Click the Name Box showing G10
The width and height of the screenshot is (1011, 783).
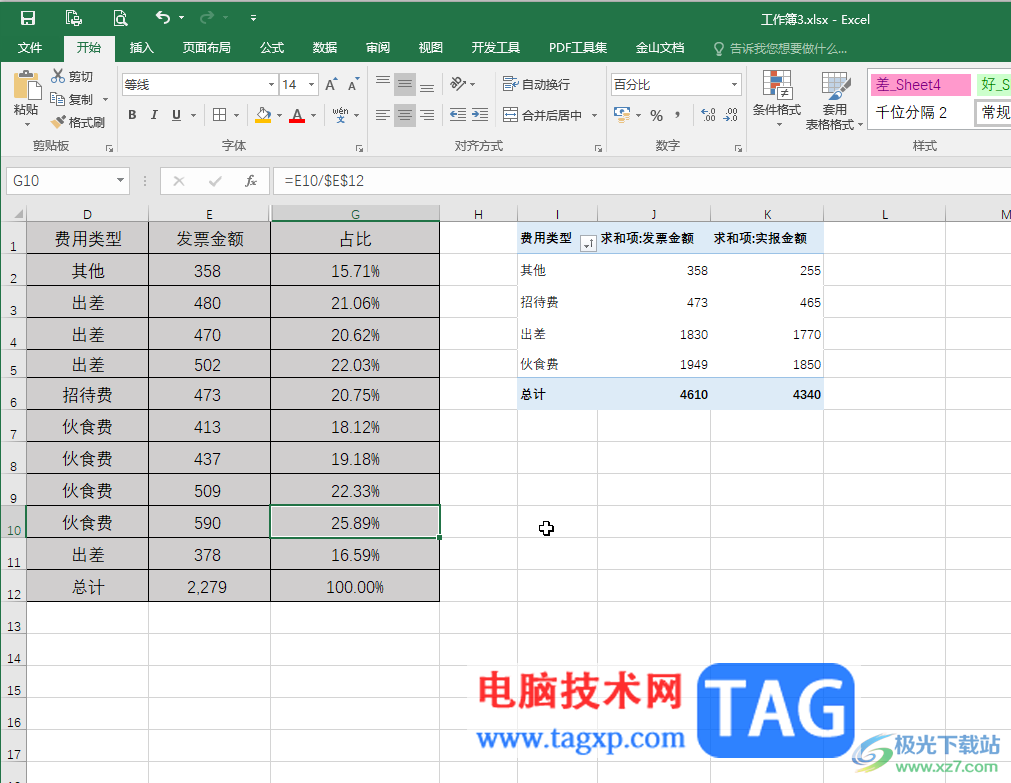(x=60, y=181)
